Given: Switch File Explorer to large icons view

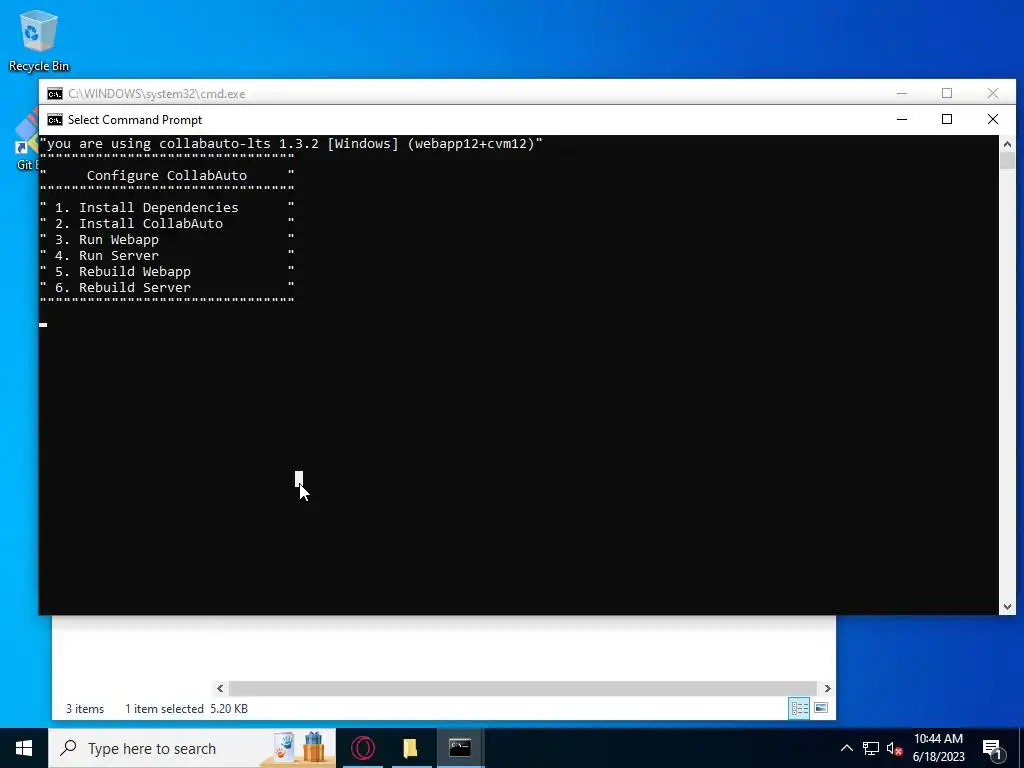Looking at the screenshot, I should (821, 709).
